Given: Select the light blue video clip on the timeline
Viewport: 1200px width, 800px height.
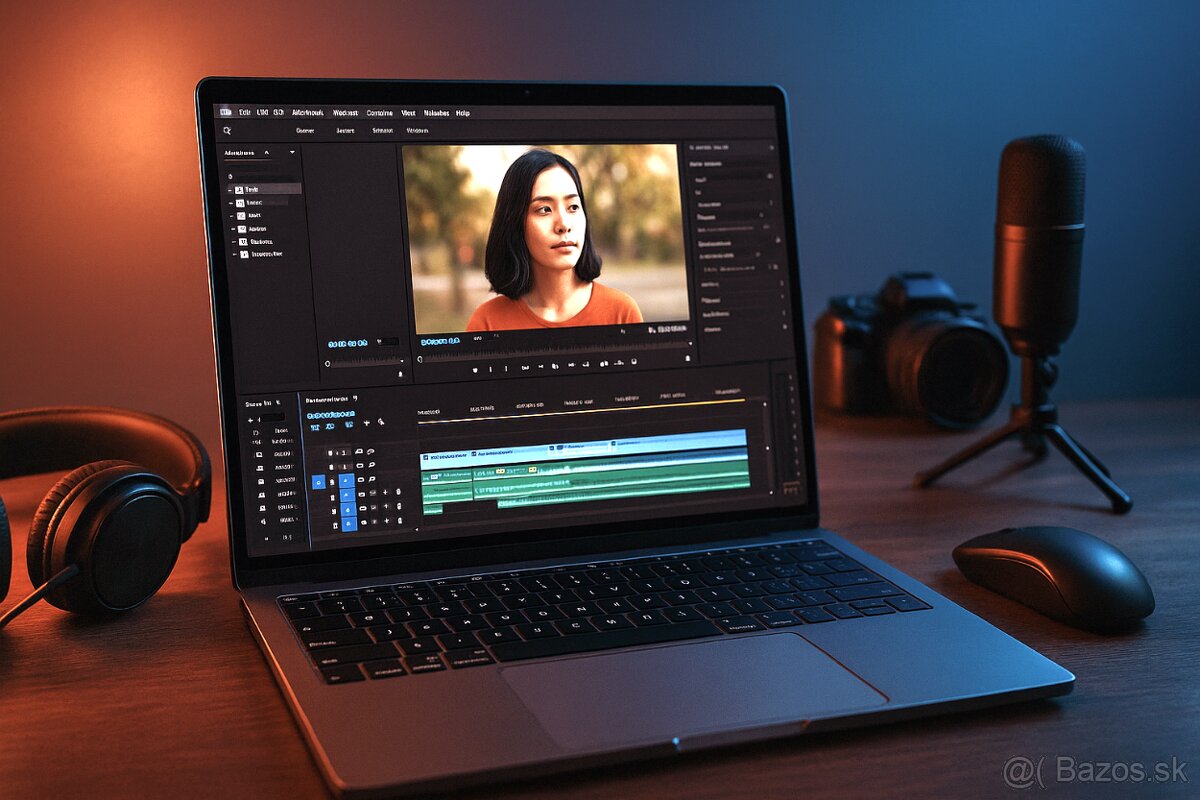Looking at the screenshot, I should point(584,448).
